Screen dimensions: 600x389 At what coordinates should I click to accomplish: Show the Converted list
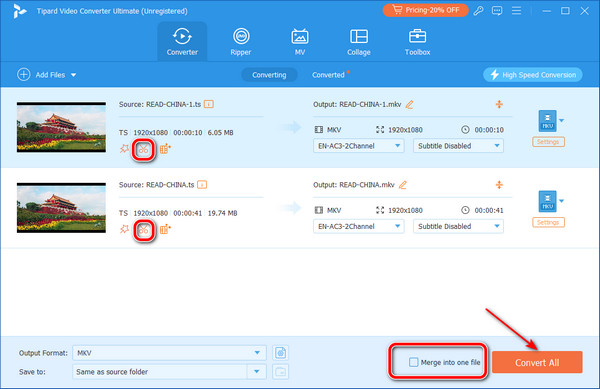click(x=328, y=75)
